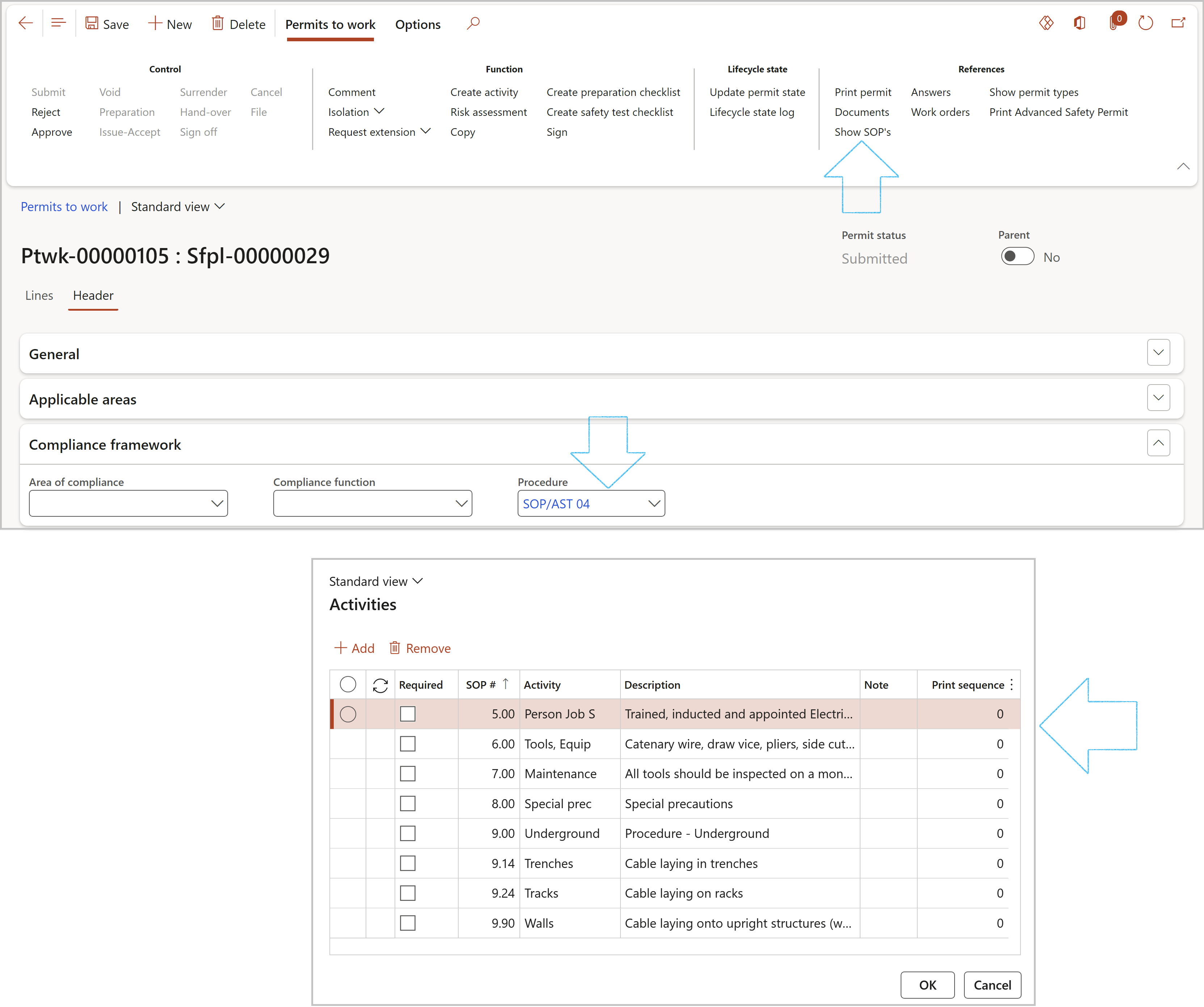Check Required for Walls row
1204x1007 pixels.
click(408, 923)
